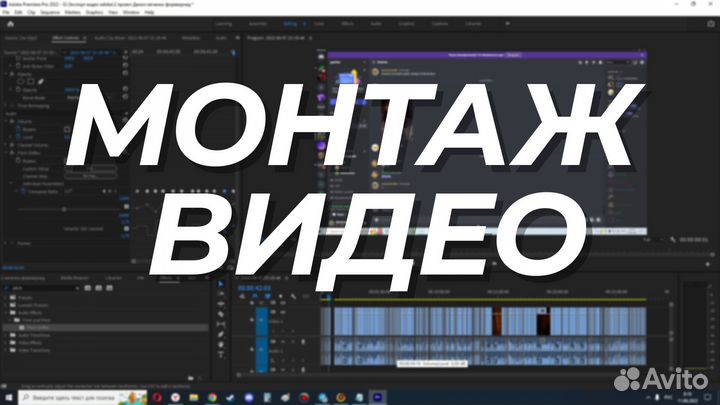The width and height of the screenshot is (720, 405).
Task: Click the Custom Setup Edit button for Pitch Shifter
Action: point(90,169)
